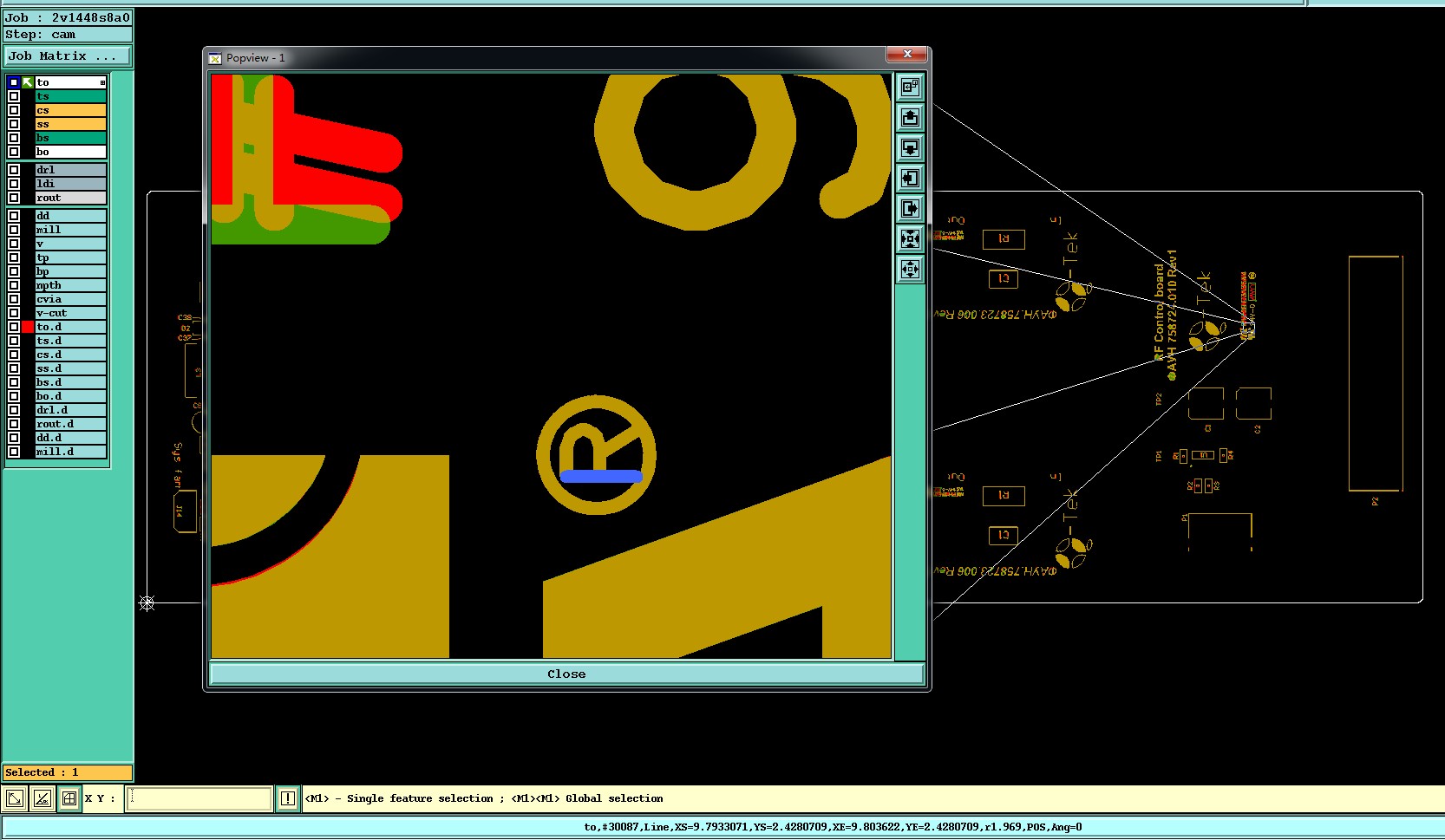1445x840 pixels.
Task: Select the 'cs' layer name
Action: [x=70, y=110]
